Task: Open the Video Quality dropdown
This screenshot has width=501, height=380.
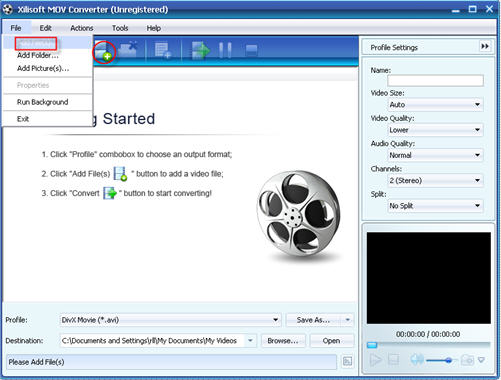Action: (435, 130)
